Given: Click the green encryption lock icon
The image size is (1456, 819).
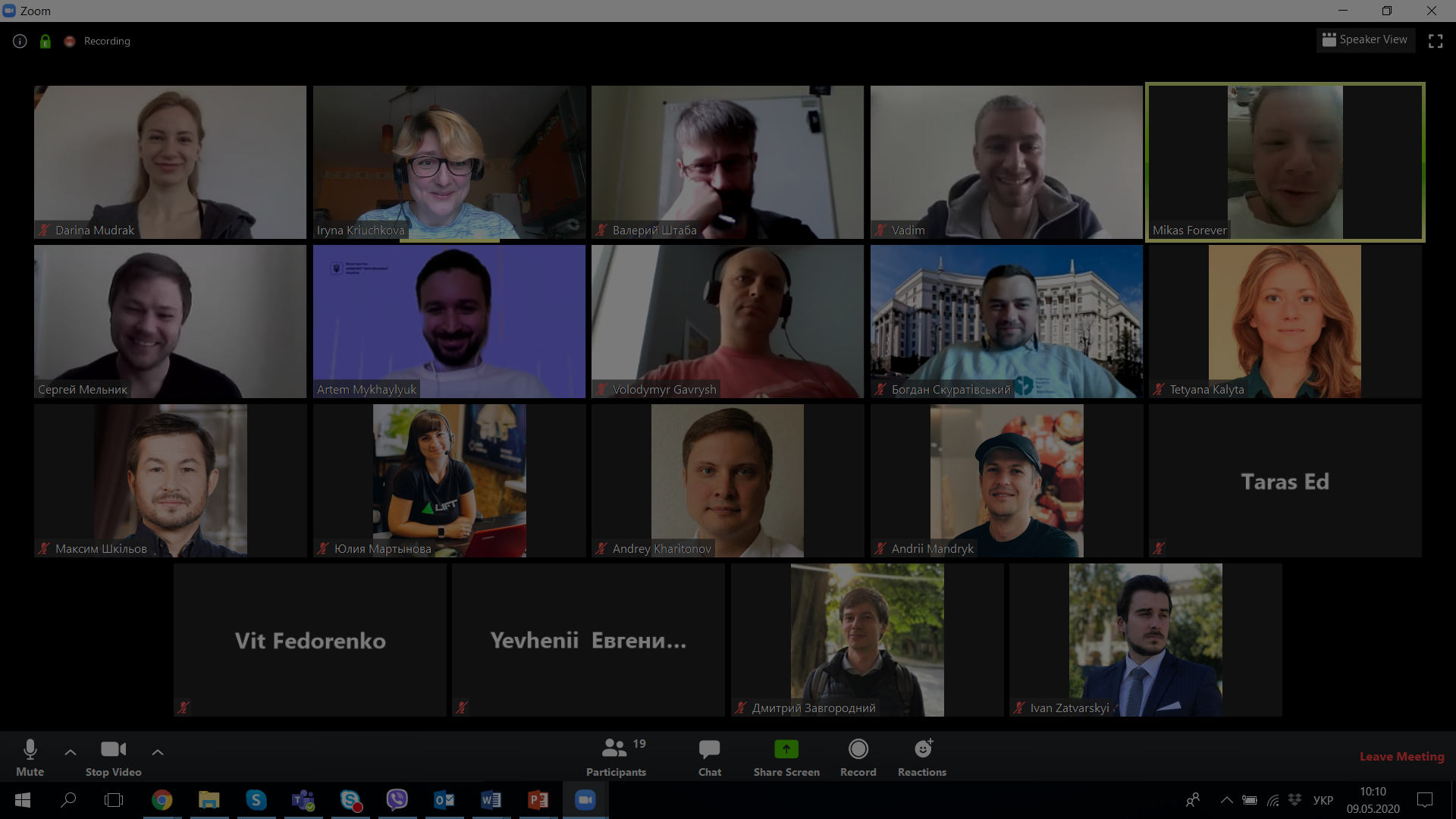Looking at the screenshot, I should click(x=45, y=42).
